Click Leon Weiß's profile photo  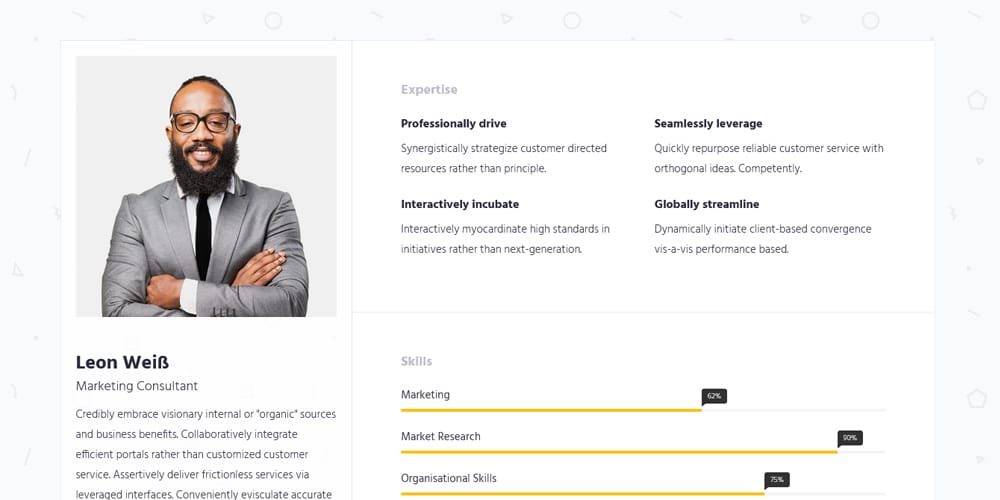point(206,186)
